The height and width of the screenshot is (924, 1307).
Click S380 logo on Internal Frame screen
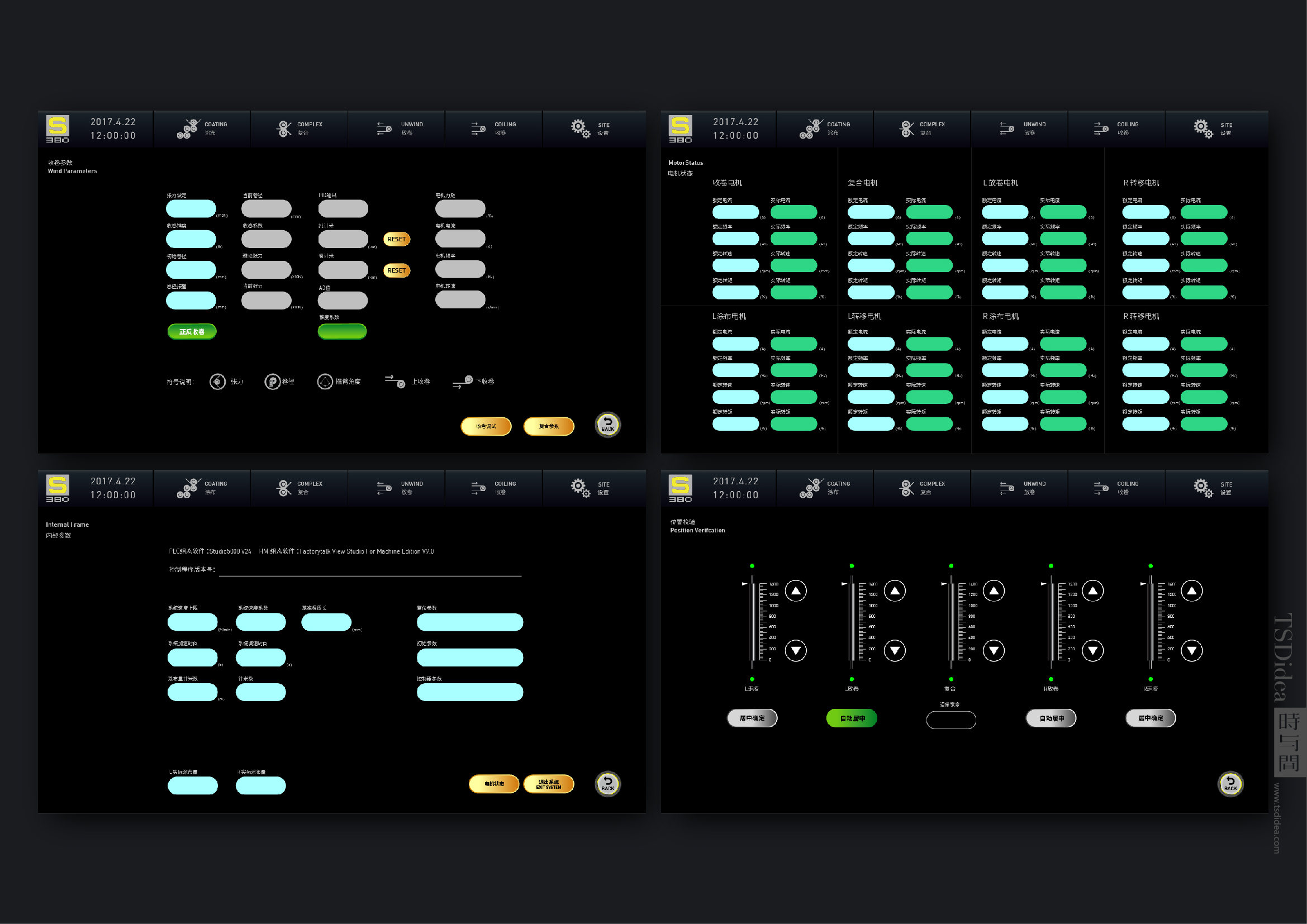pos(58,489)
